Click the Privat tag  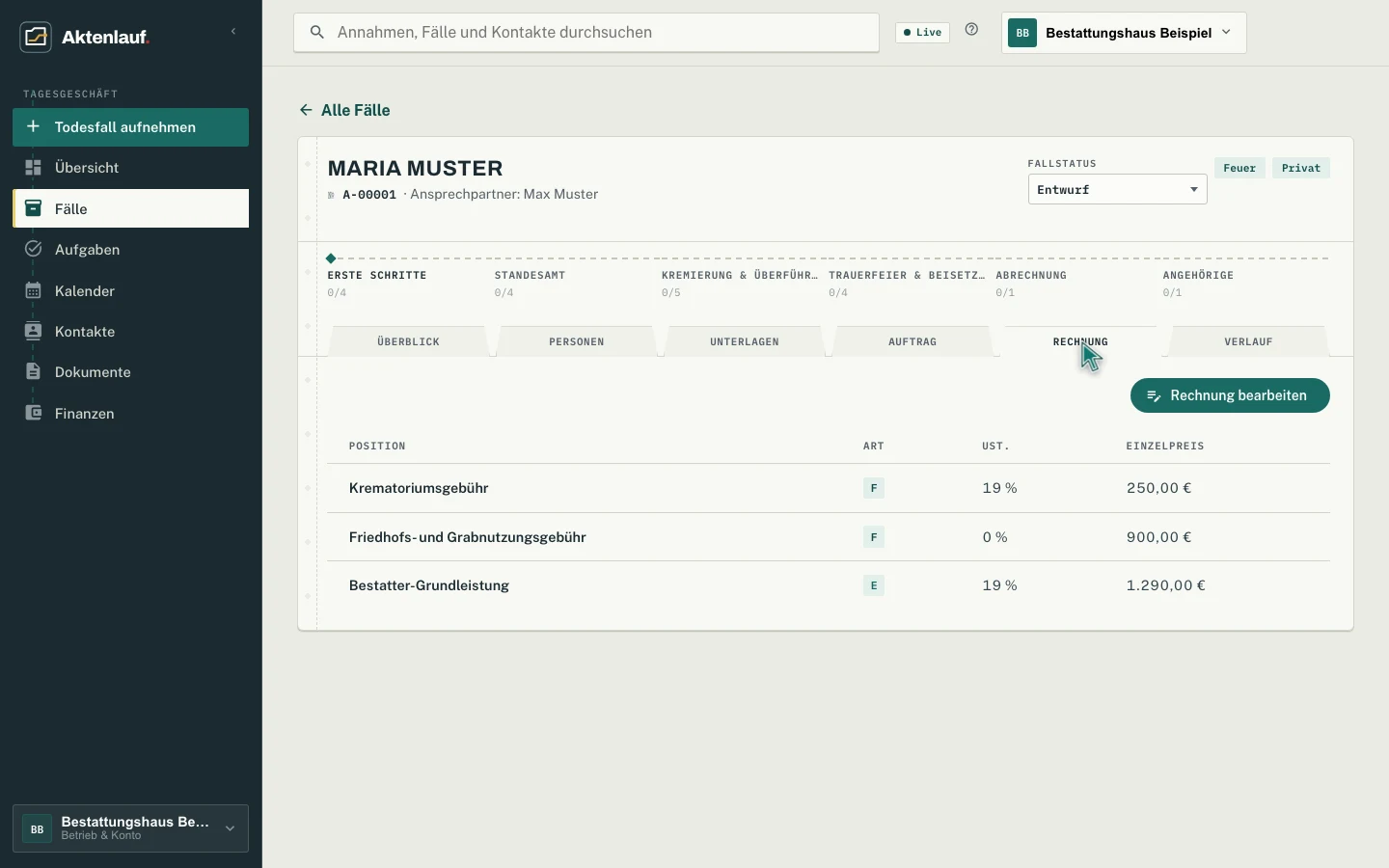pyautogui.click(x=1301, y=168)
